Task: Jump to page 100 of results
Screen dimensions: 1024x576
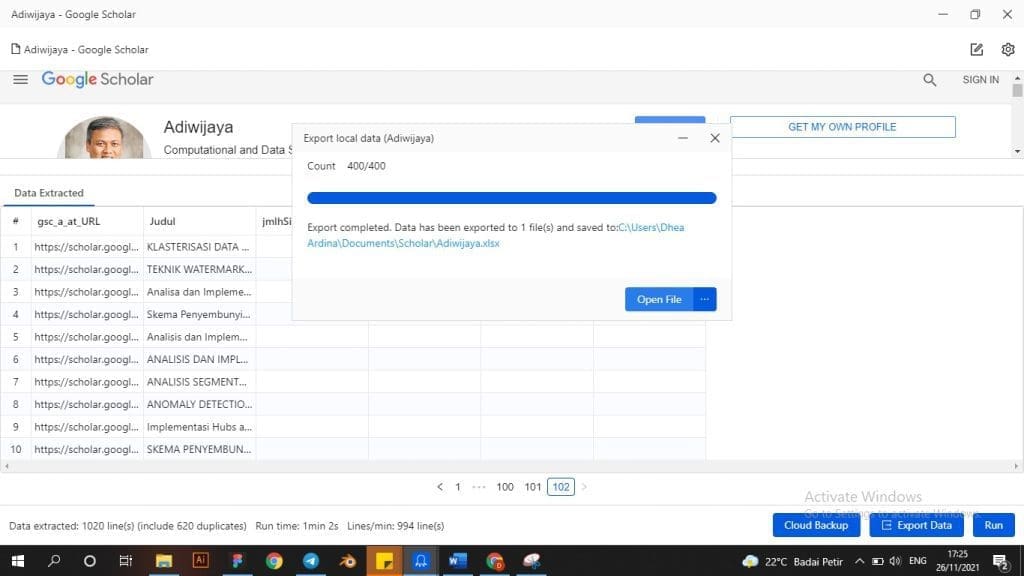Action: (505, 487)
